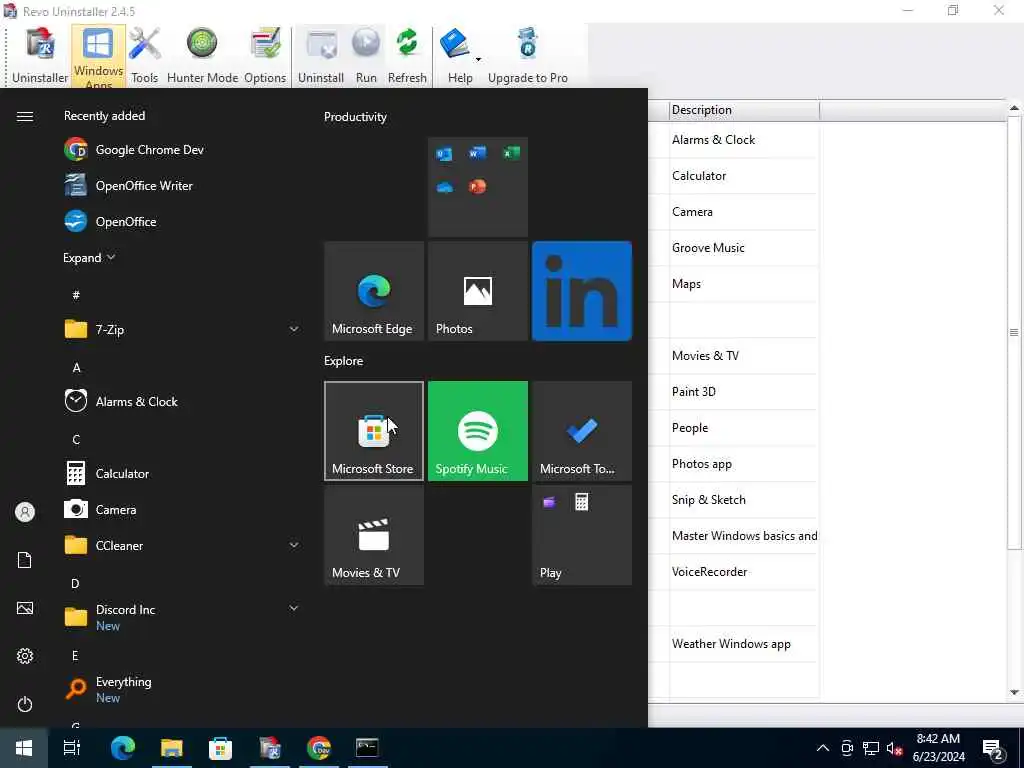Image resolution: width=1024 pixels, height=768 pixels.
Task: Click the Productivity group heading
Action: point(355,117)
